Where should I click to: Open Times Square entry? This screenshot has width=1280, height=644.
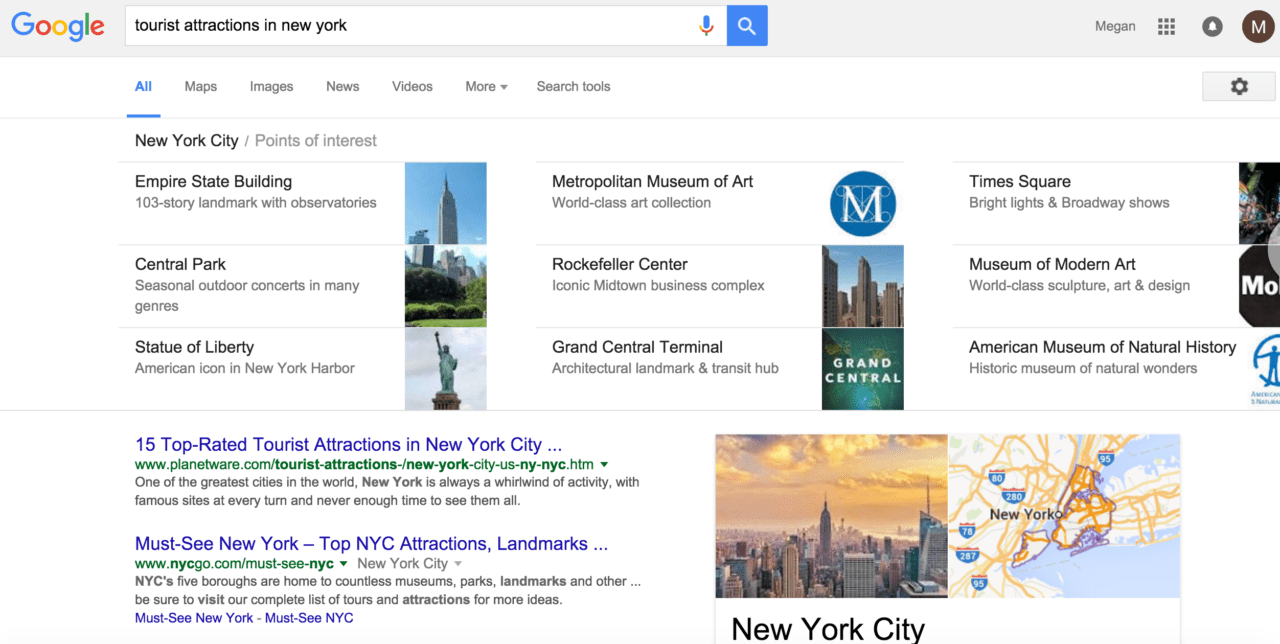pos(1020,182)
